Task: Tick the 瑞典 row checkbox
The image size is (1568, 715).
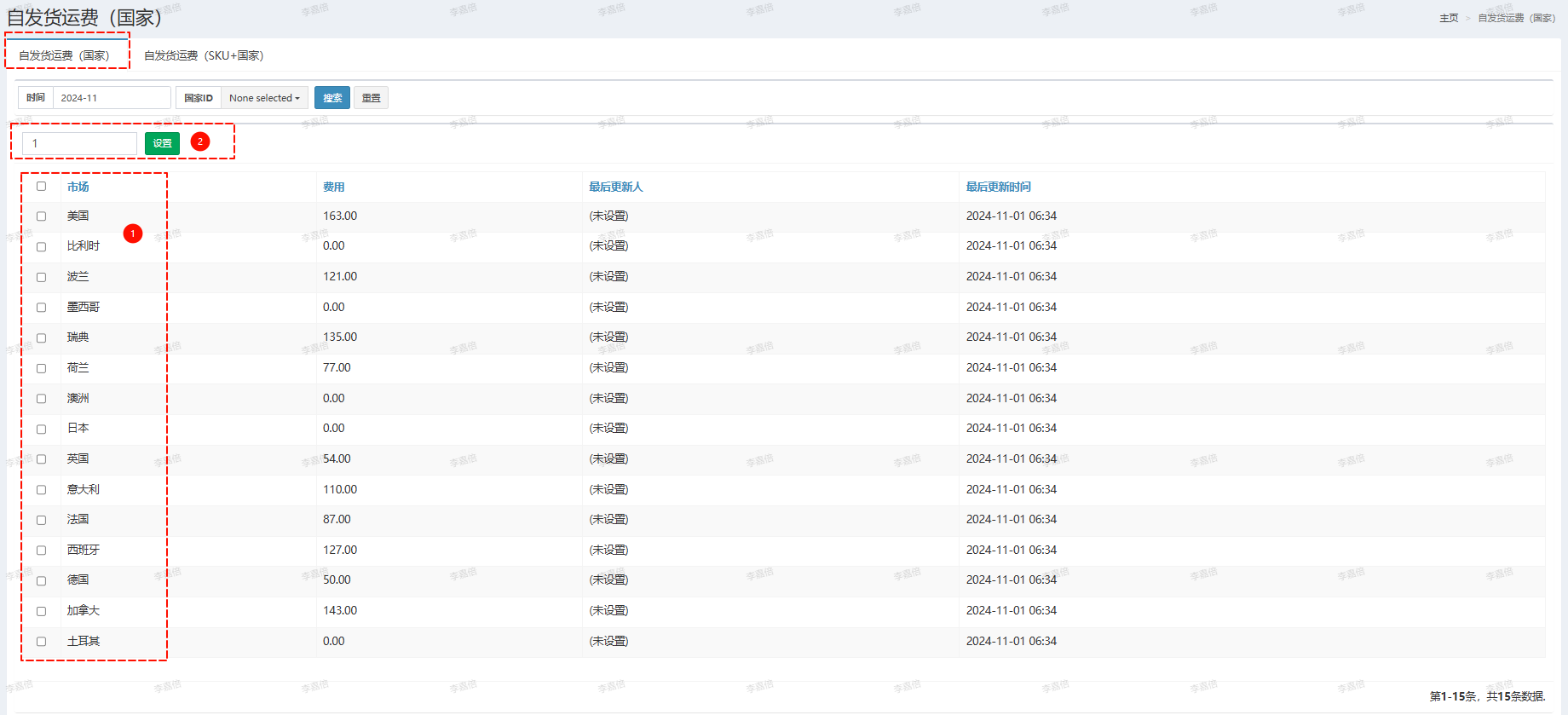Action: click(41, 337)
